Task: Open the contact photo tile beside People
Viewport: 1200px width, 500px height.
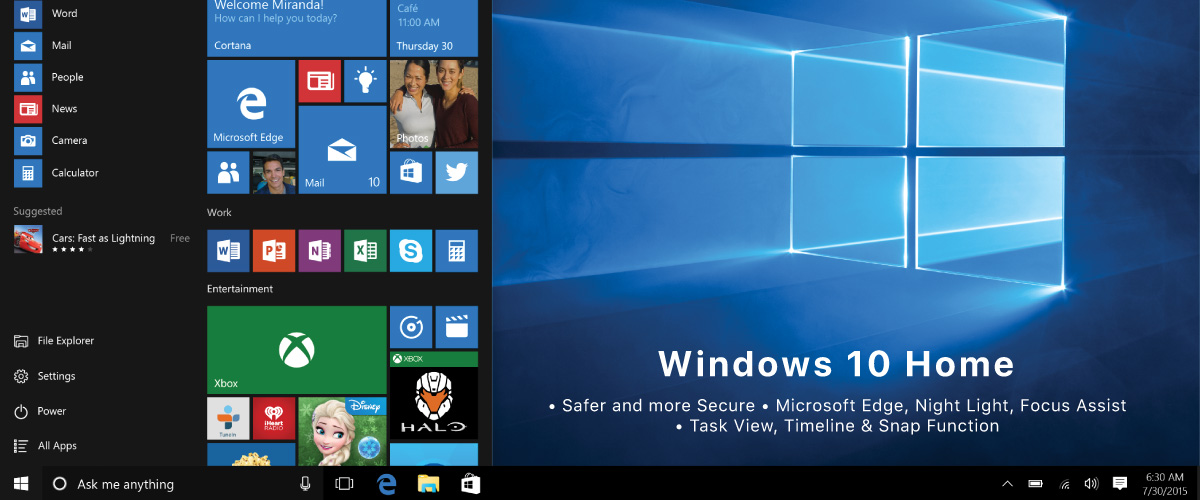Action: click(x=274, y=173)
